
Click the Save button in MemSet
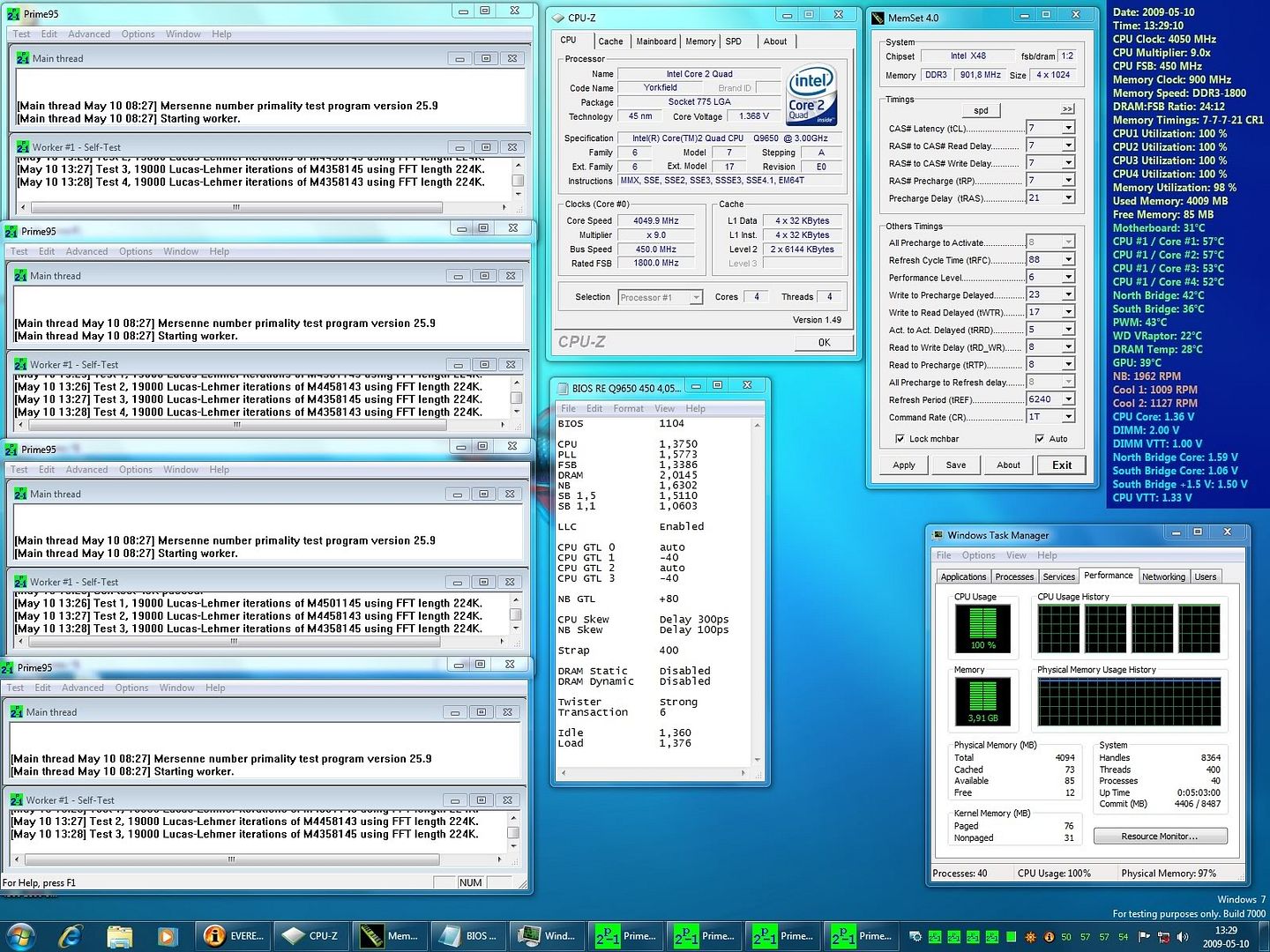tap(956, 465)
